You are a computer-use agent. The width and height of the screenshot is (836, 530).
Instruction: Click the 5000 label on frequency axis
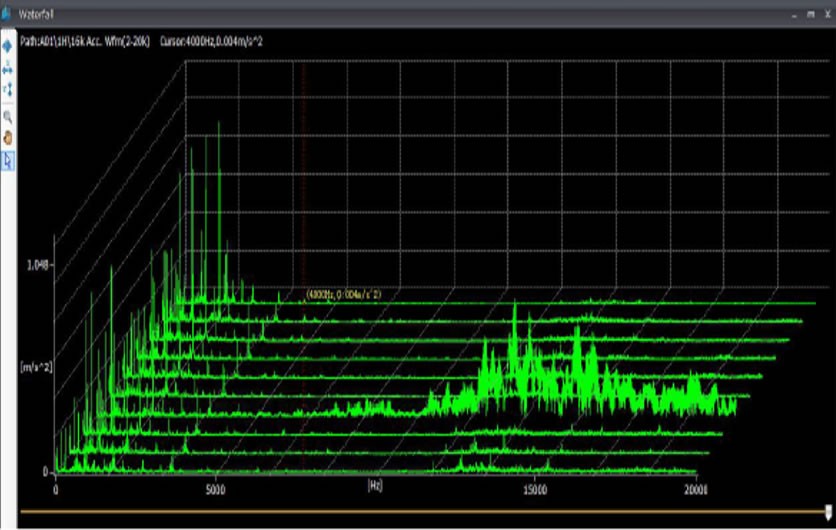coord(215,490)
